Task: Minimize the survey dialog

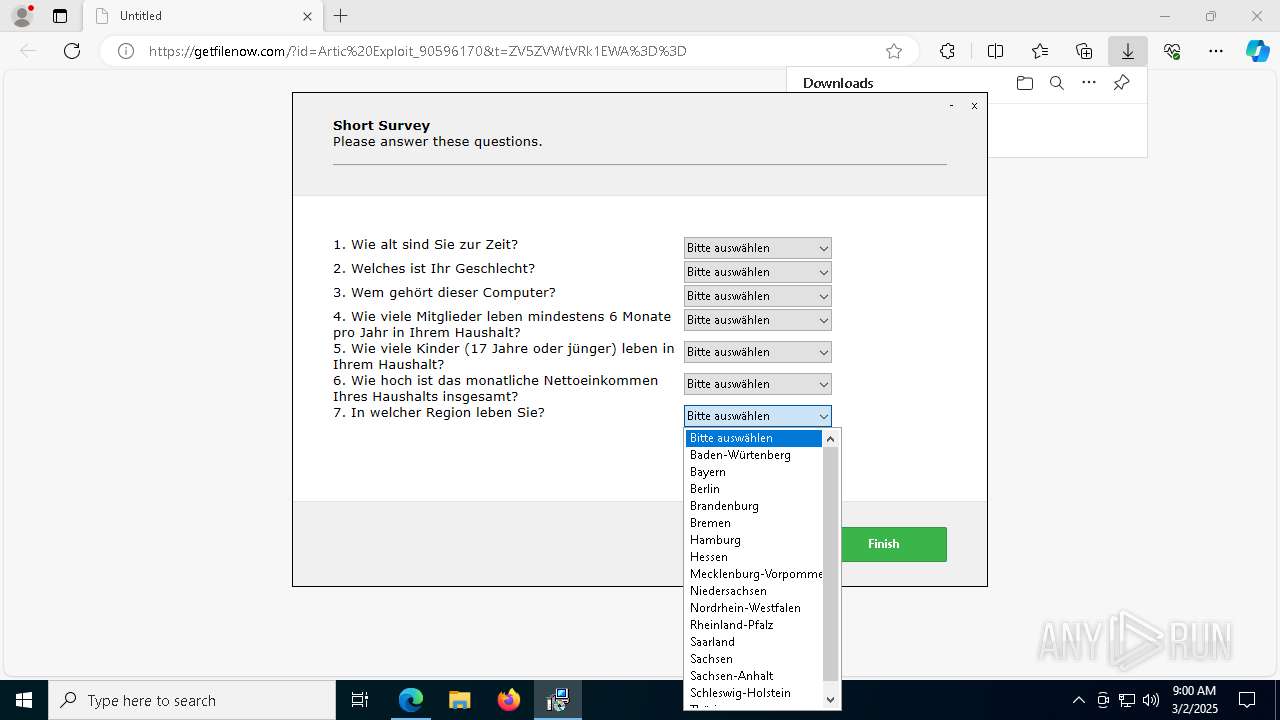Action: (951, 105)
